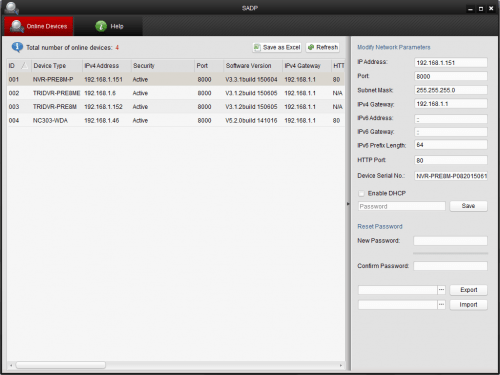Click software version V5.2.0build 141016
500x375 pixels.
pos(251,120)
